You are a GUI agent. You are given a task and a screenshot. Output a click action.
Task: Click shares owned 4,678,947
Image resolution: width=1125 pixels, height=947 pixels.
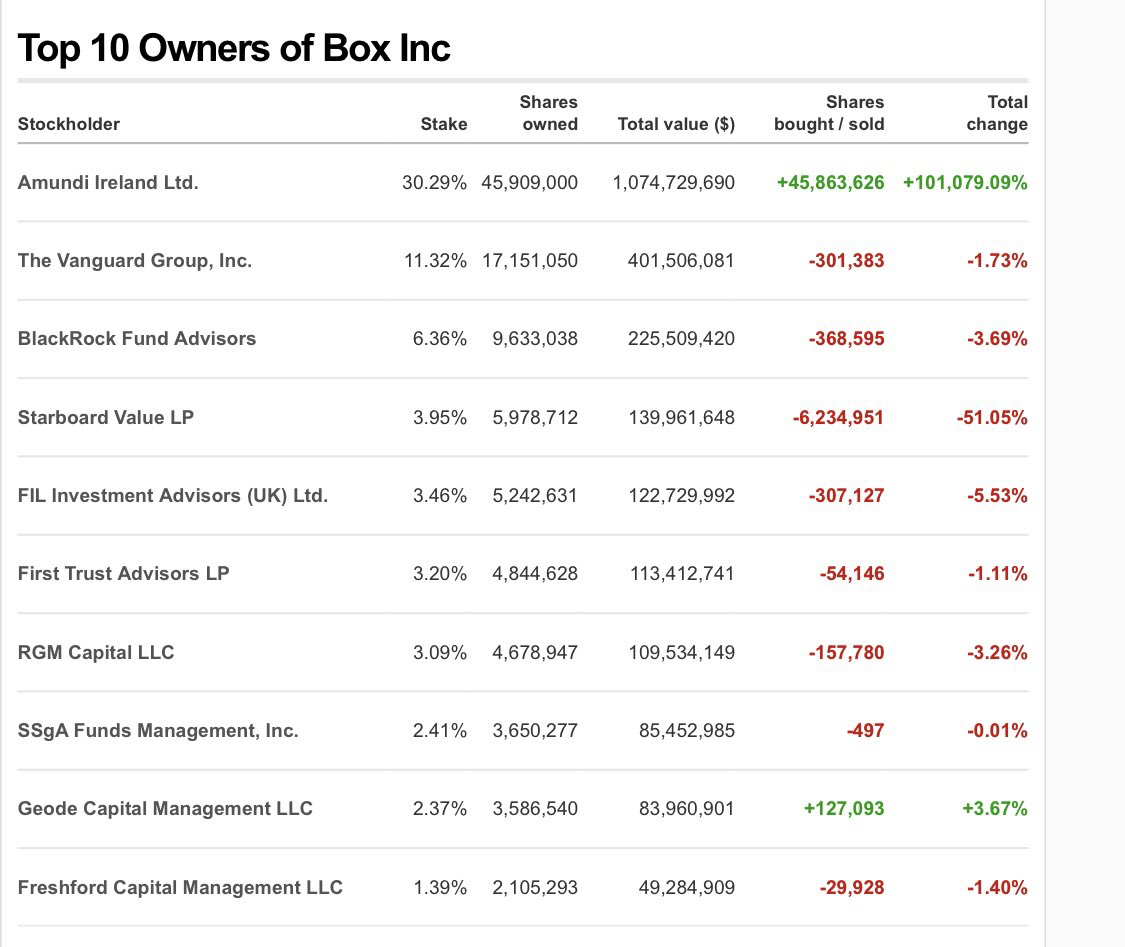[x=535, y=654]
